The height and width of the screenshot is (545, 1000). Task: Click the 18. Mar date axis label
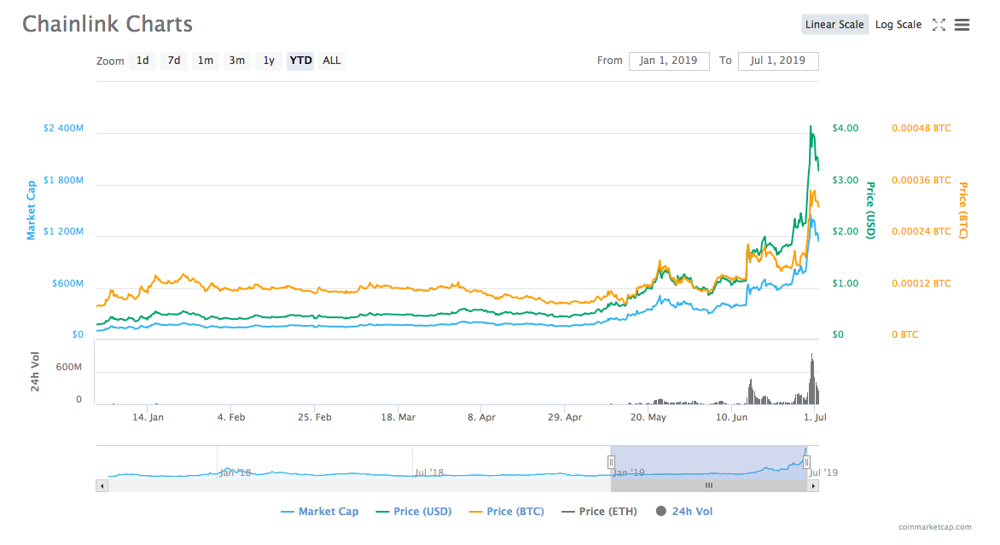[398, 418]
